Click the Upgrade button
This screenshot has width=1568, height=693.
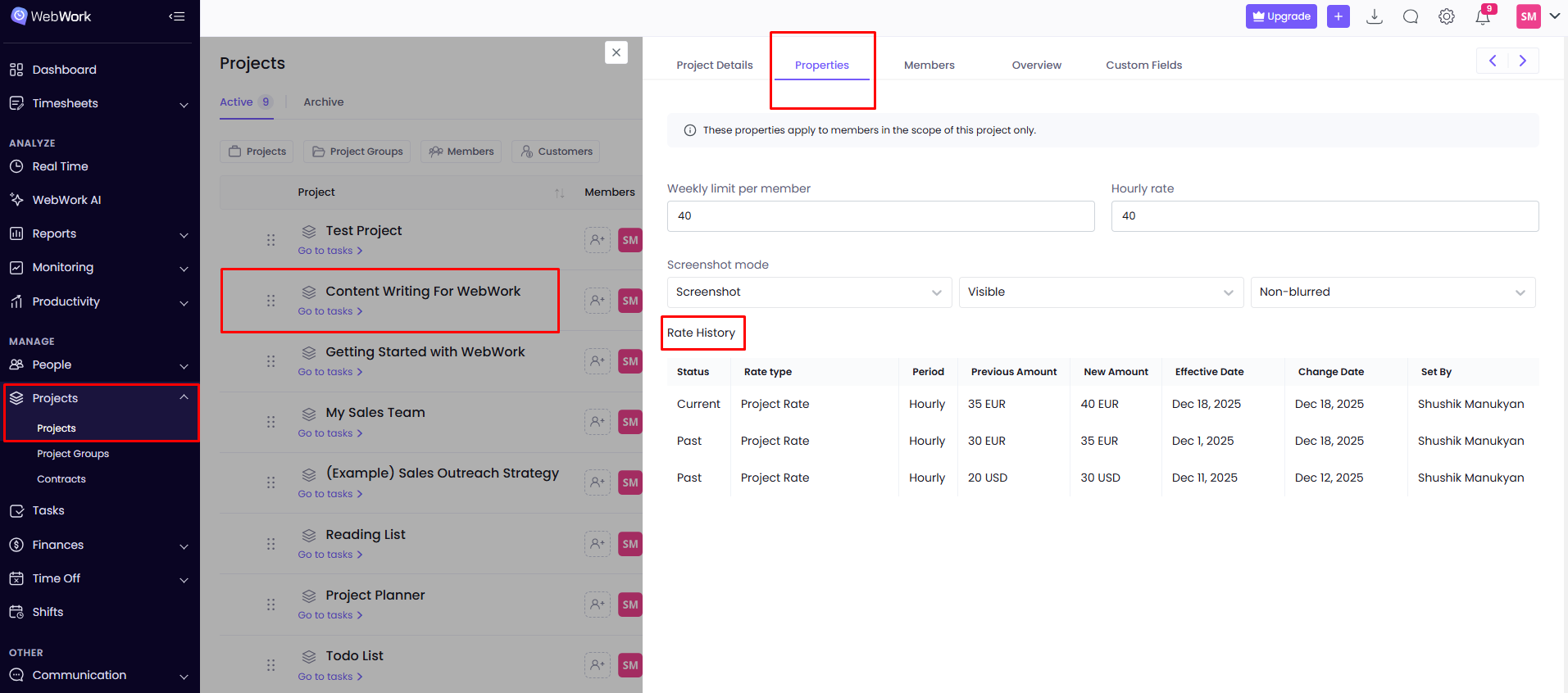1280,16
